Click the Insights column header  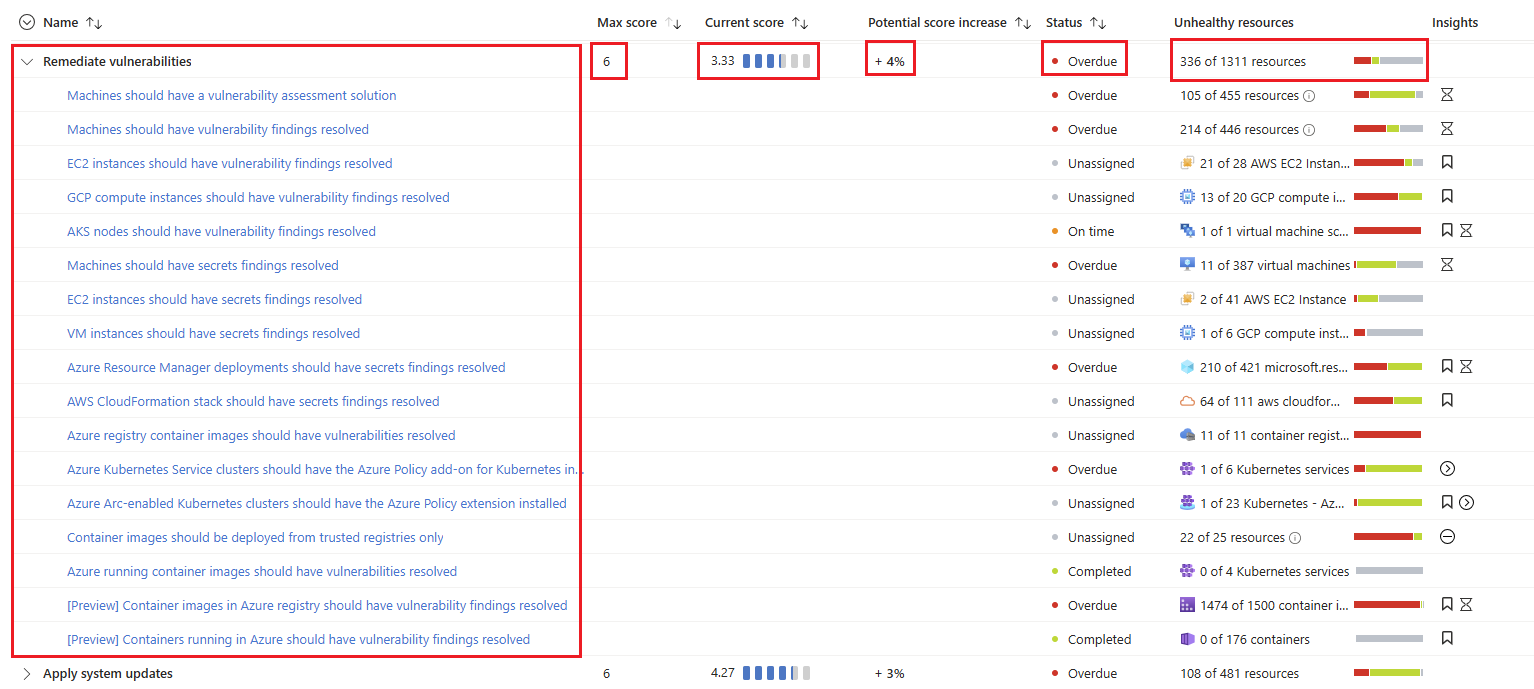(1455, 22)
